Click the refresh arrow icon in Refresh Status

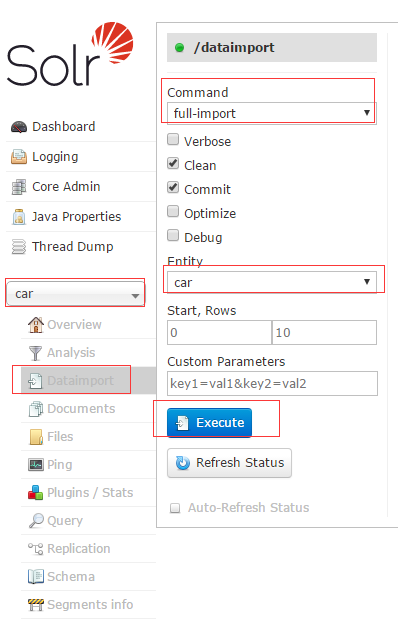(x=183, y=463)
